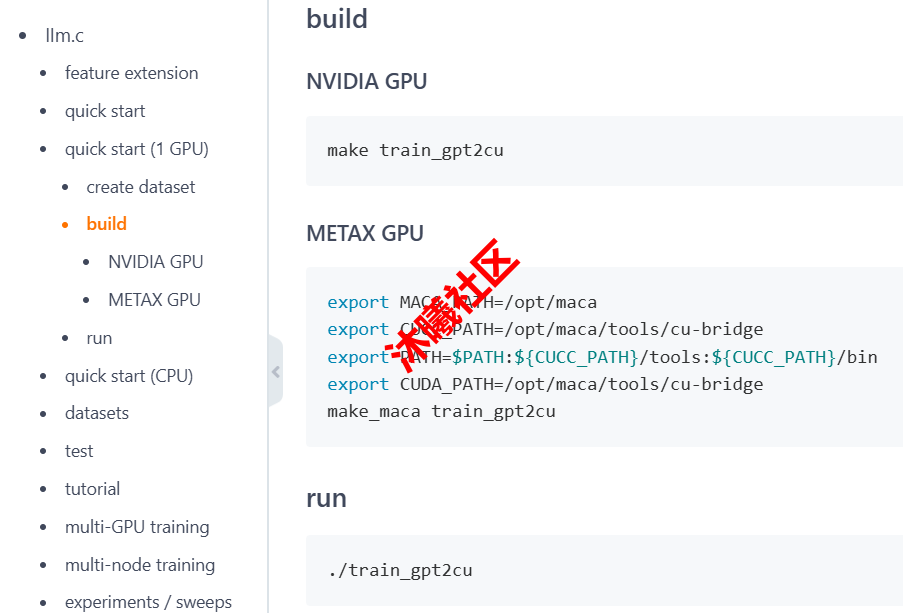Screen dimensions: 903x613
Task: Click the METAX GPU heading in content
Action: tap(365, 233)
